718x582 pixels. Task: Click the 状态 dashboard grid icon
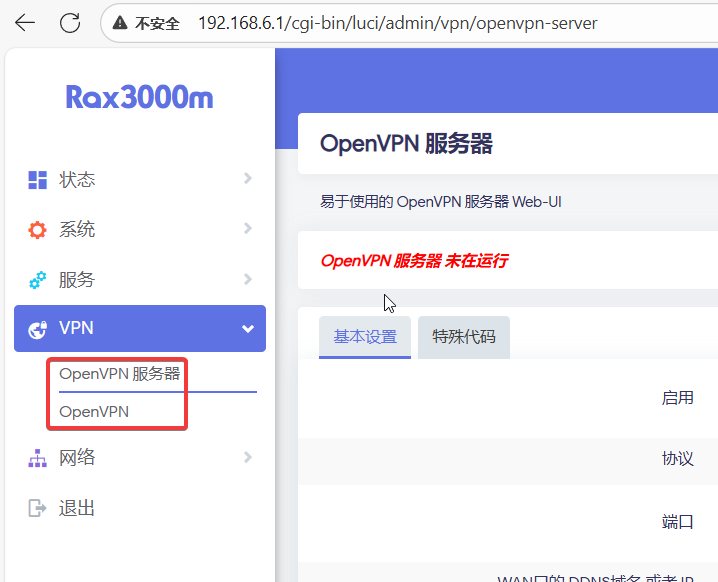tap(38, 180)
